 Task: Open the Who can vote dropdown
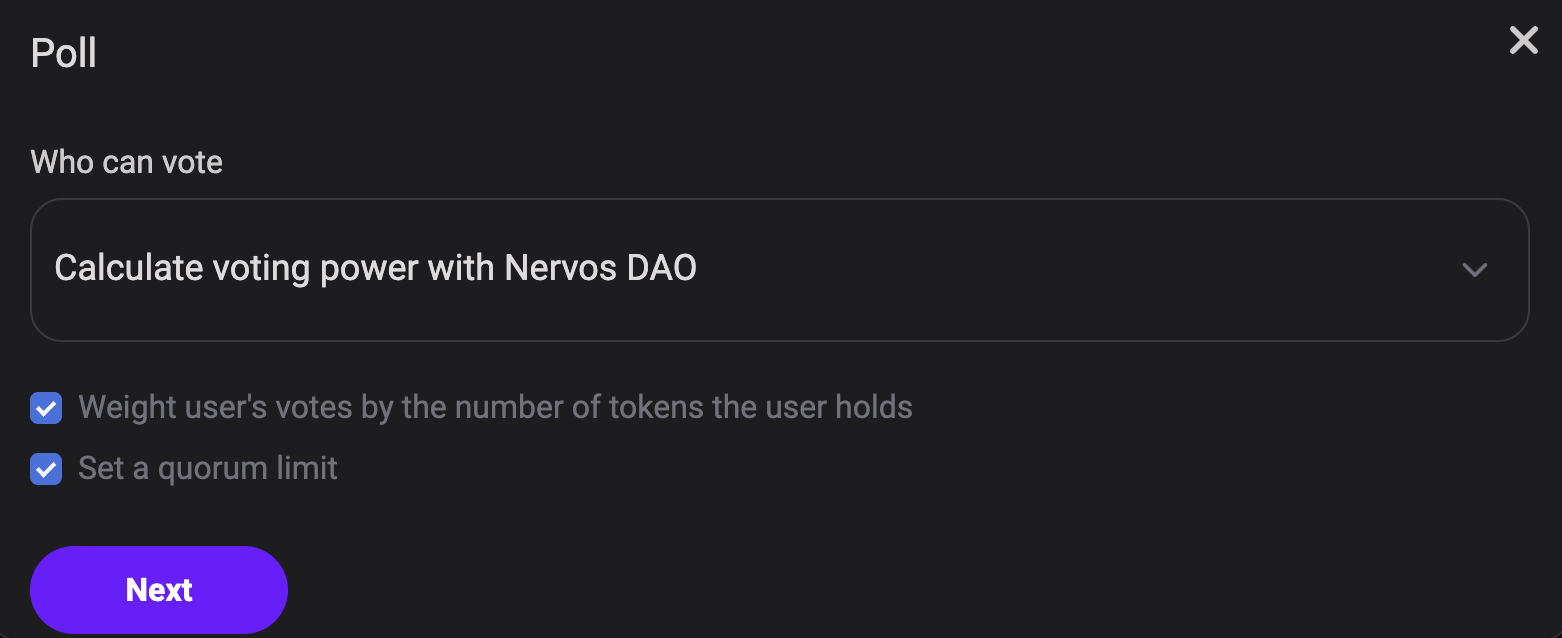point(779,270)
